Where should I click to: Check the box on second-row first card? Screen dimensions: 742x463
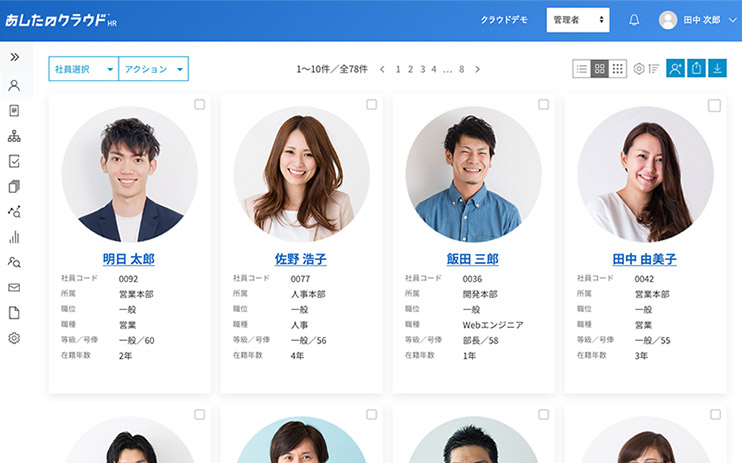[200, 414]
